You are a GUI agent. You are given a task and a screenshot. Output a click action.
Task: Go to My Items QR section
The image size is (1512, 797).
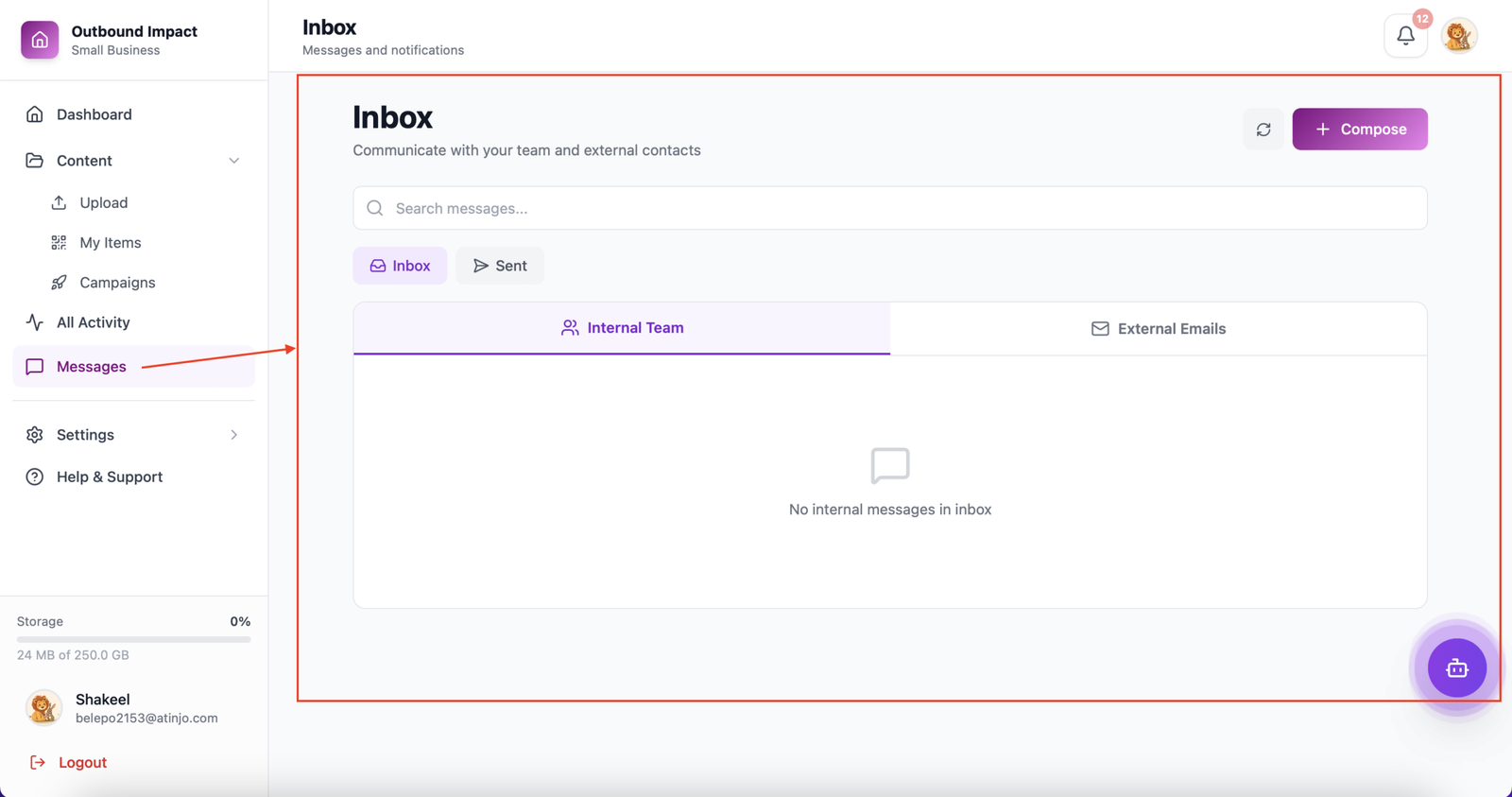(110, 243)
